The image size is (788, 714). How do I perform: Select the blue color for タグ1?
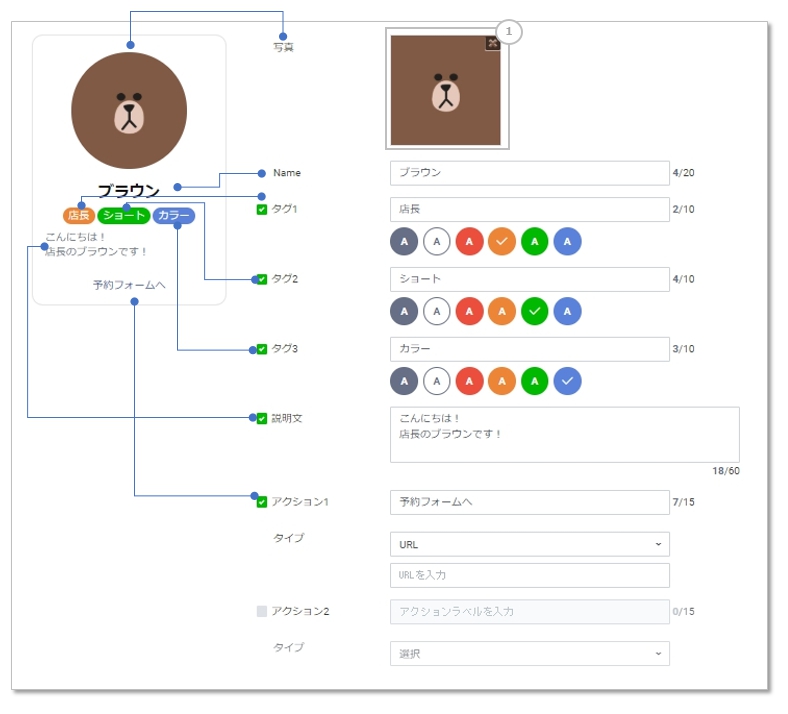click(567, 241)
